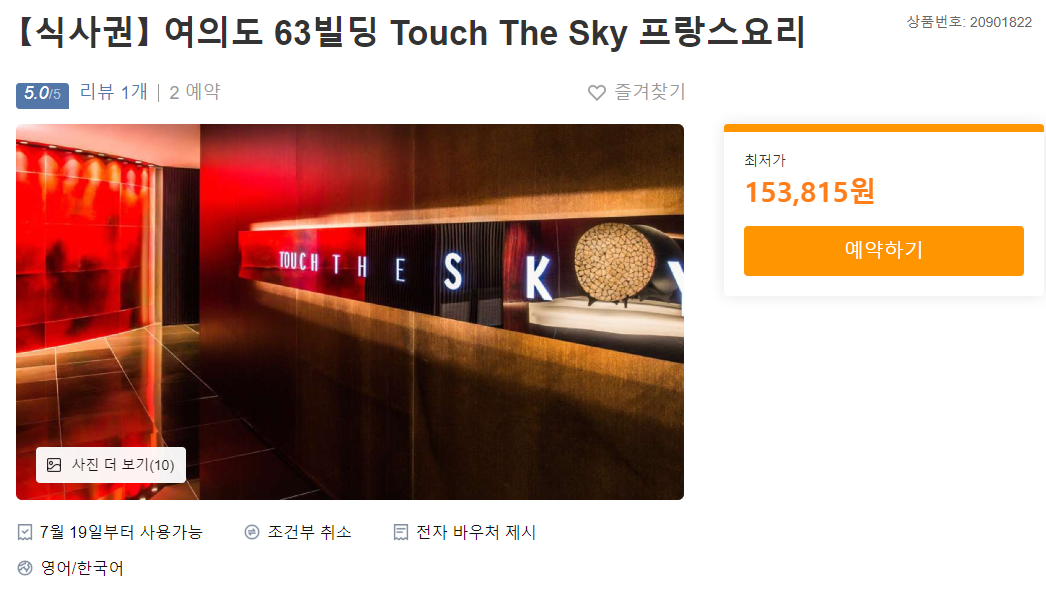This screenshot has height=598, width=1046.
Task: Click the 예약하기 booking button
Action: [x=883, y=250]
